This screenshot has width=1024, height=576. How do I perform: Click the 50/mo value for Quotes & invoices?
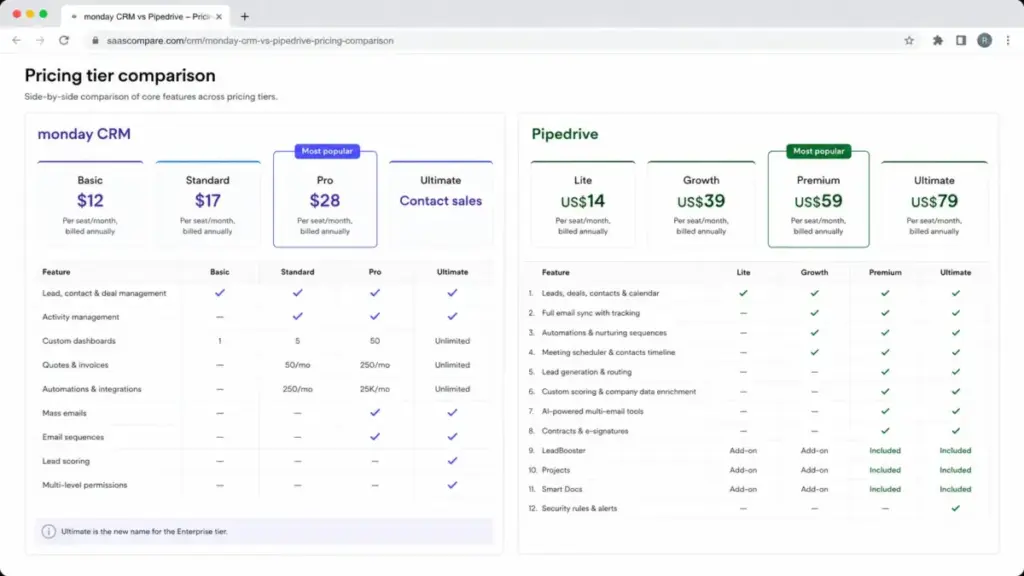pyautogui.click(x=297, y=365)
